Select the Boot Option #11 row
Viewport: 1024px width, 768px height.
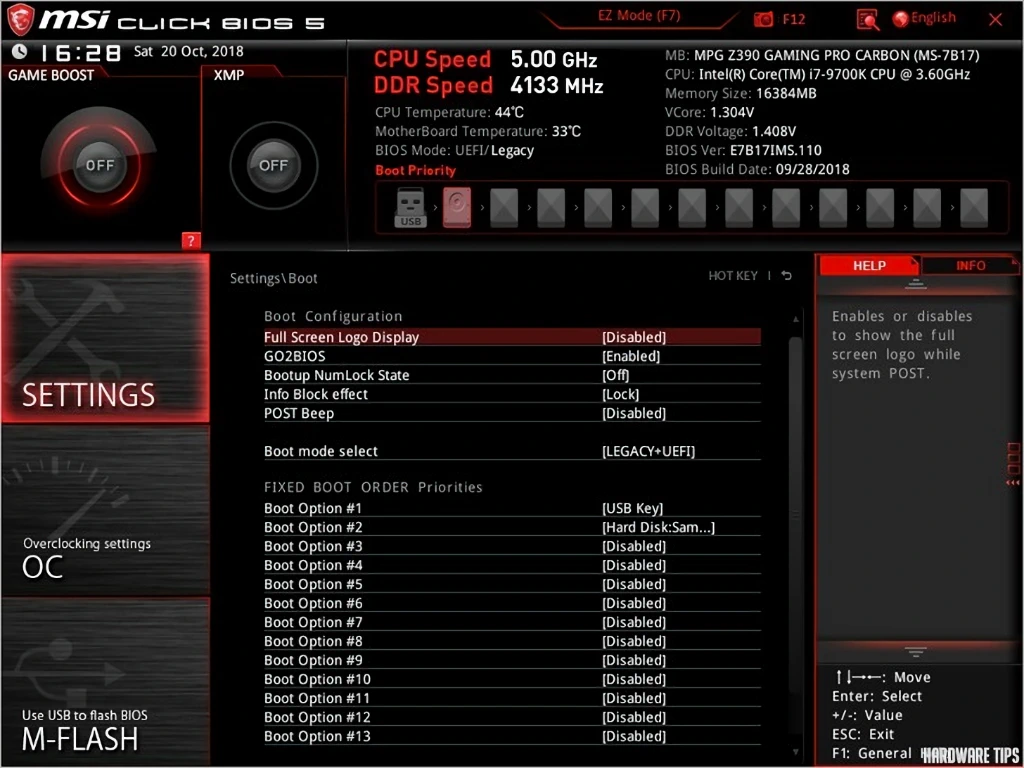512,697
